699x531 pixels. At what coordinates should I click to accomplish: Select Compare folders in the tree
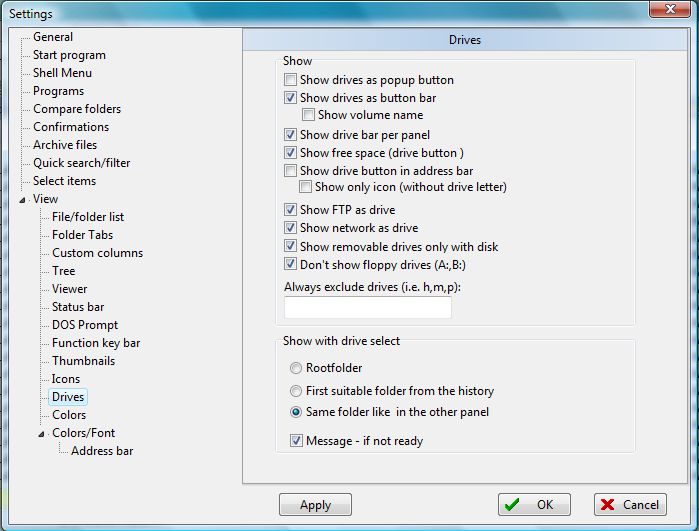coord(77,109)
